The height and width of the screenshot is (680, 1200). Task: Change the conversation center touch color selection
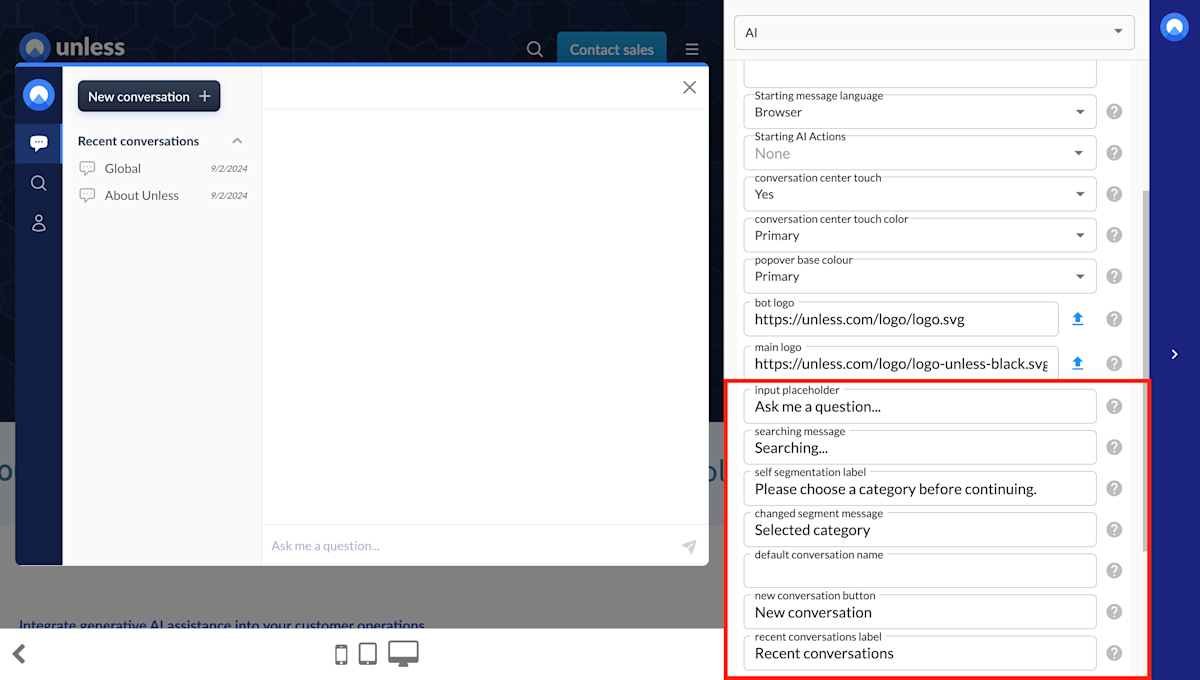click(x=918, y=234)
